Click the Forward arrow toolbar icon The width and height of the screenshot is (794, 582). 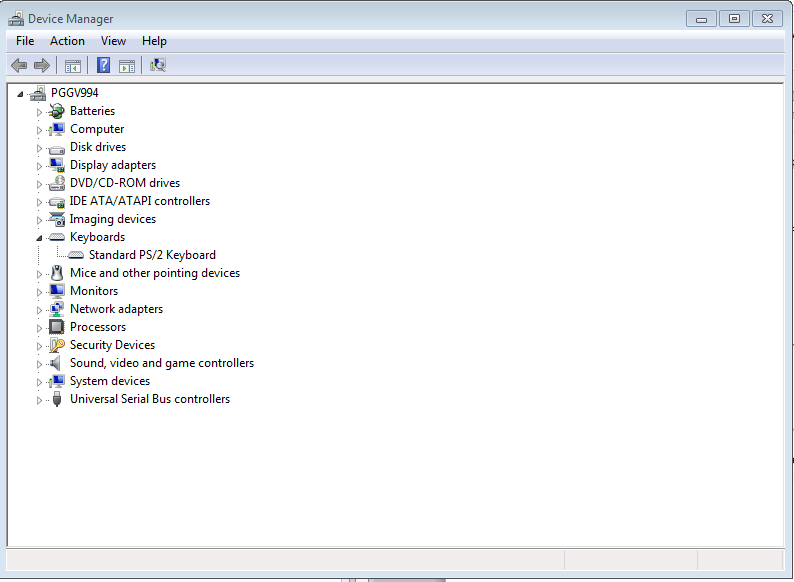pos(42,65)
